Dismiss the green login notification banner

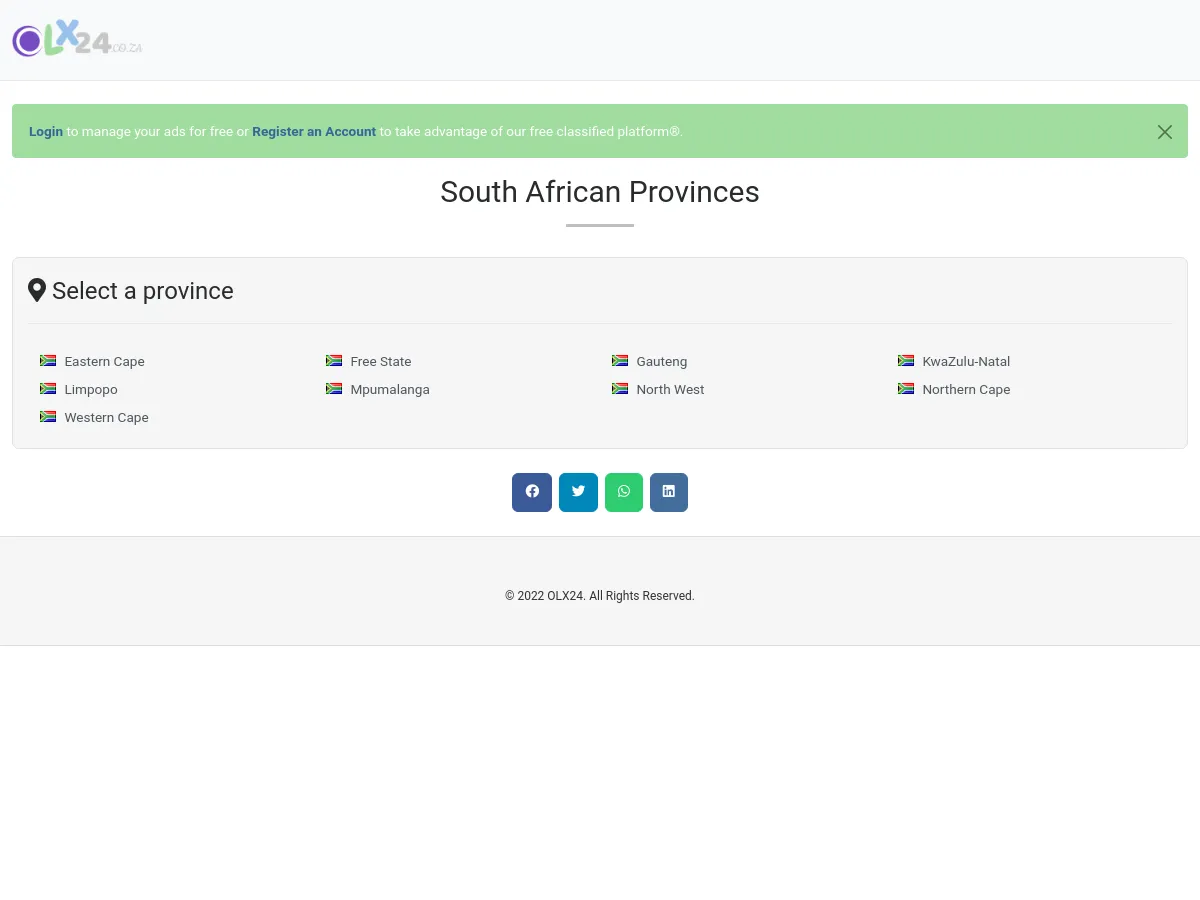[x=1164, y=131]
